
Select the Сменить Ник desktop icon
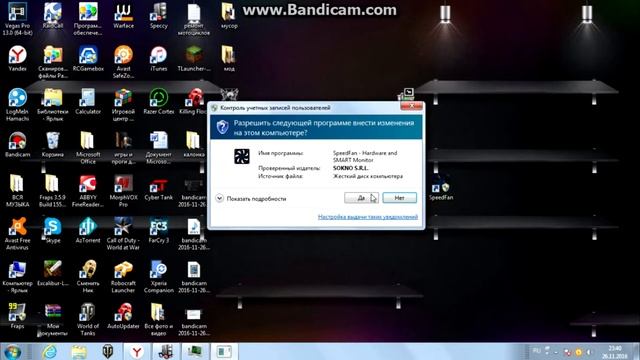click(x=88, y=276)
